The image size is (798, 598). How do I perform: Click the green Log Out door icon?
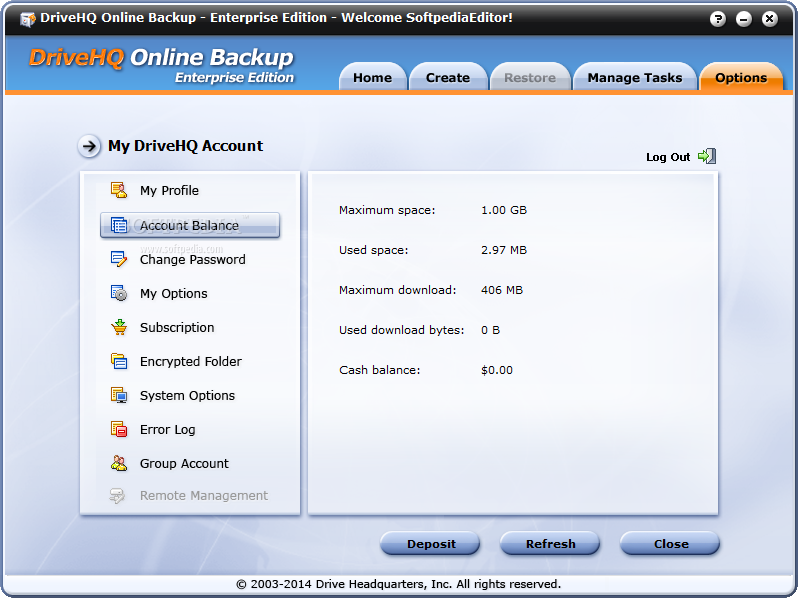click(x=707, y=156)
